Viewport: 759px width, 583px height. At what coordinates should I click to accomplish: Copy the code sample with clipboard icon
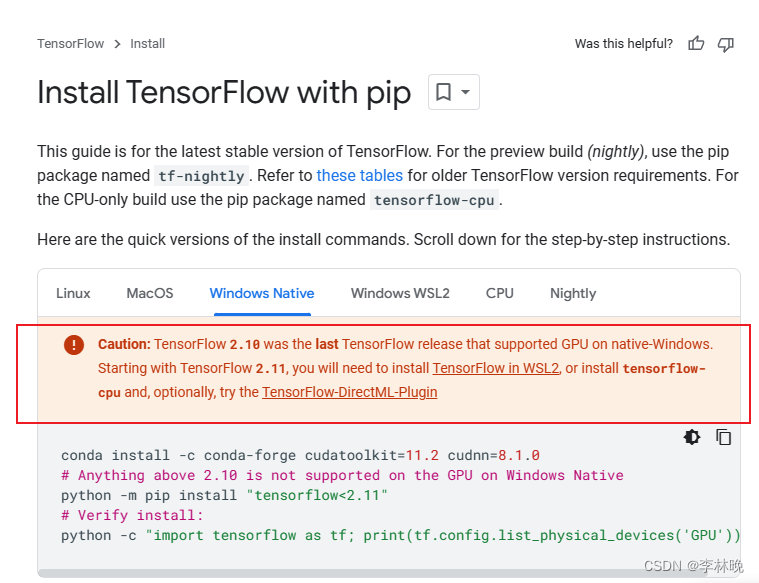point(724,437)
